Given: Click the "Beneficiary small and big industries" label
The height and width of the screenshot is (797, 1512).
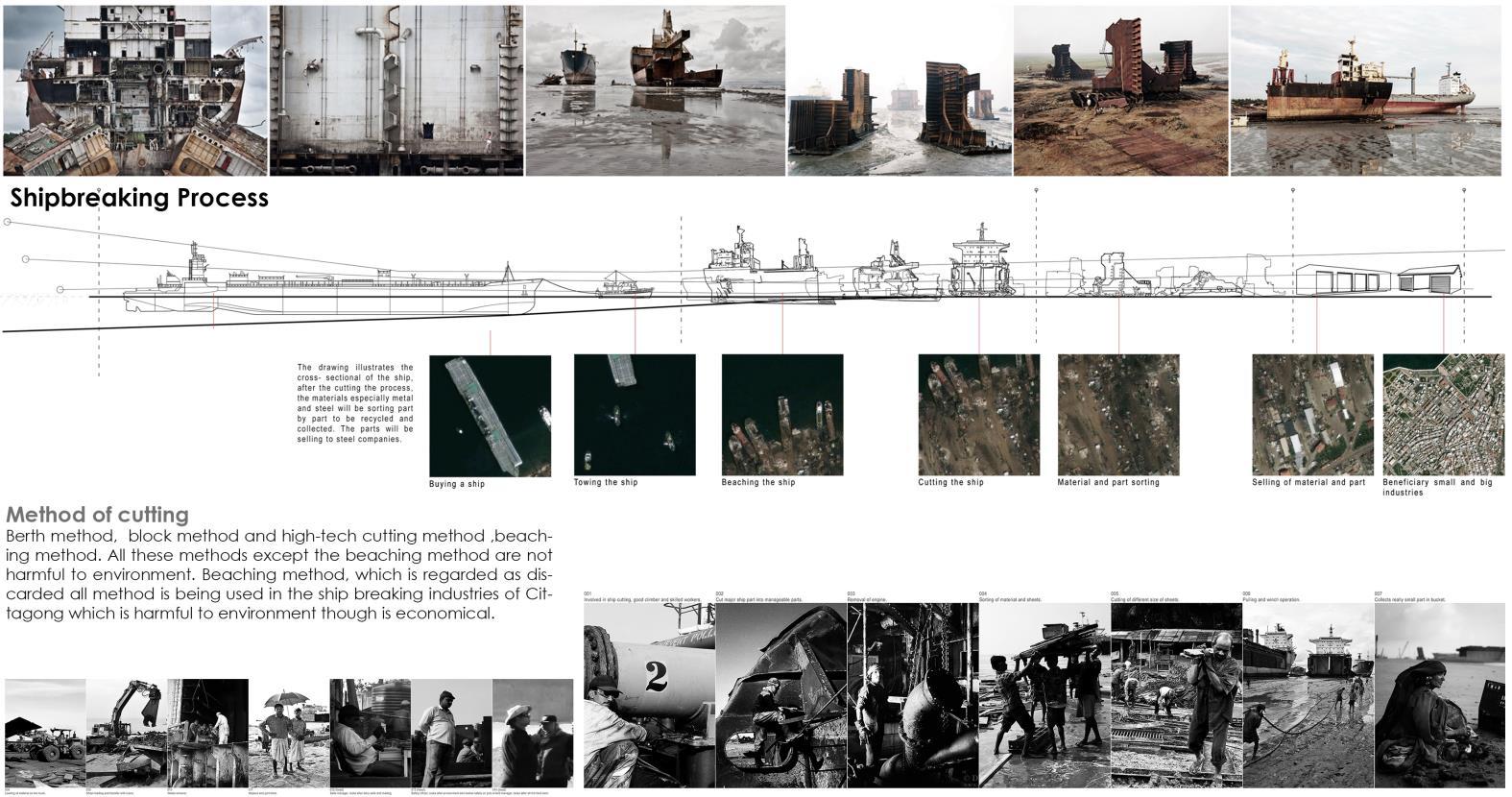Looking at the screenshot, I should 1438,487.
